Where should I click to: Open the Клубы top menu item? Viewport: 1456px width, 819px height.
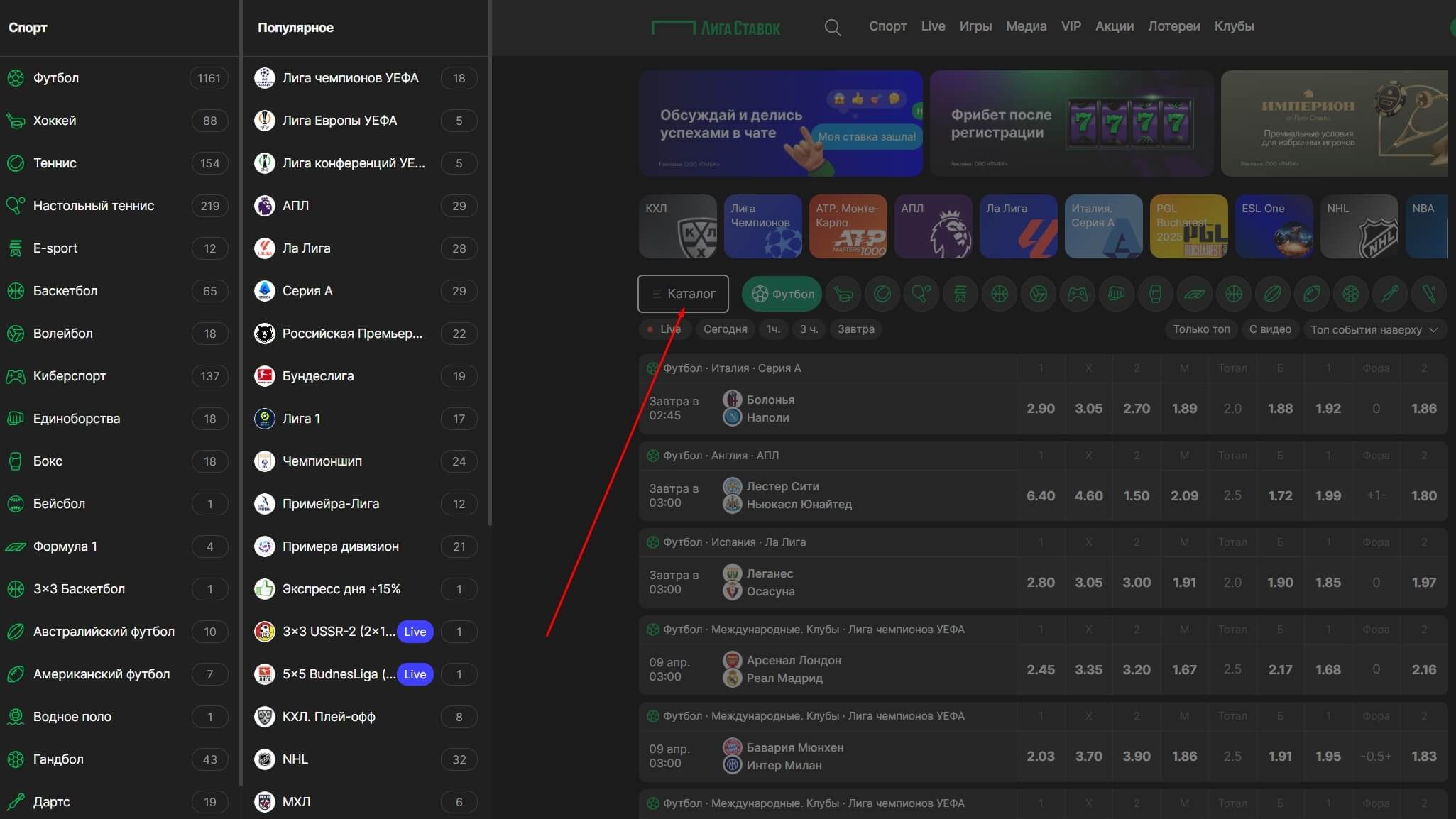click(1234, 26)
